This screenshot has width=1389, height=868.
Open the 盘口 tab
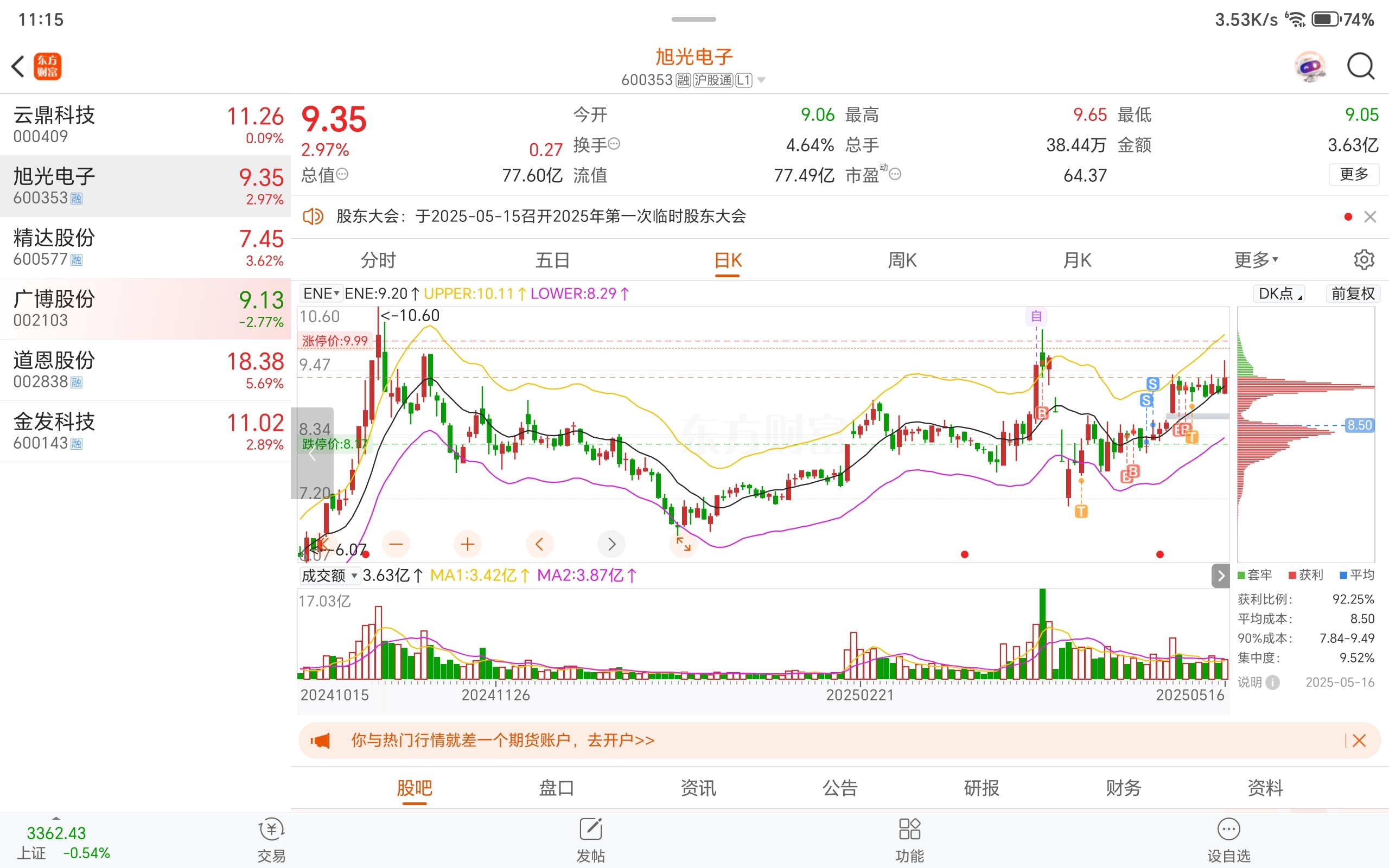tap(556, 788)
